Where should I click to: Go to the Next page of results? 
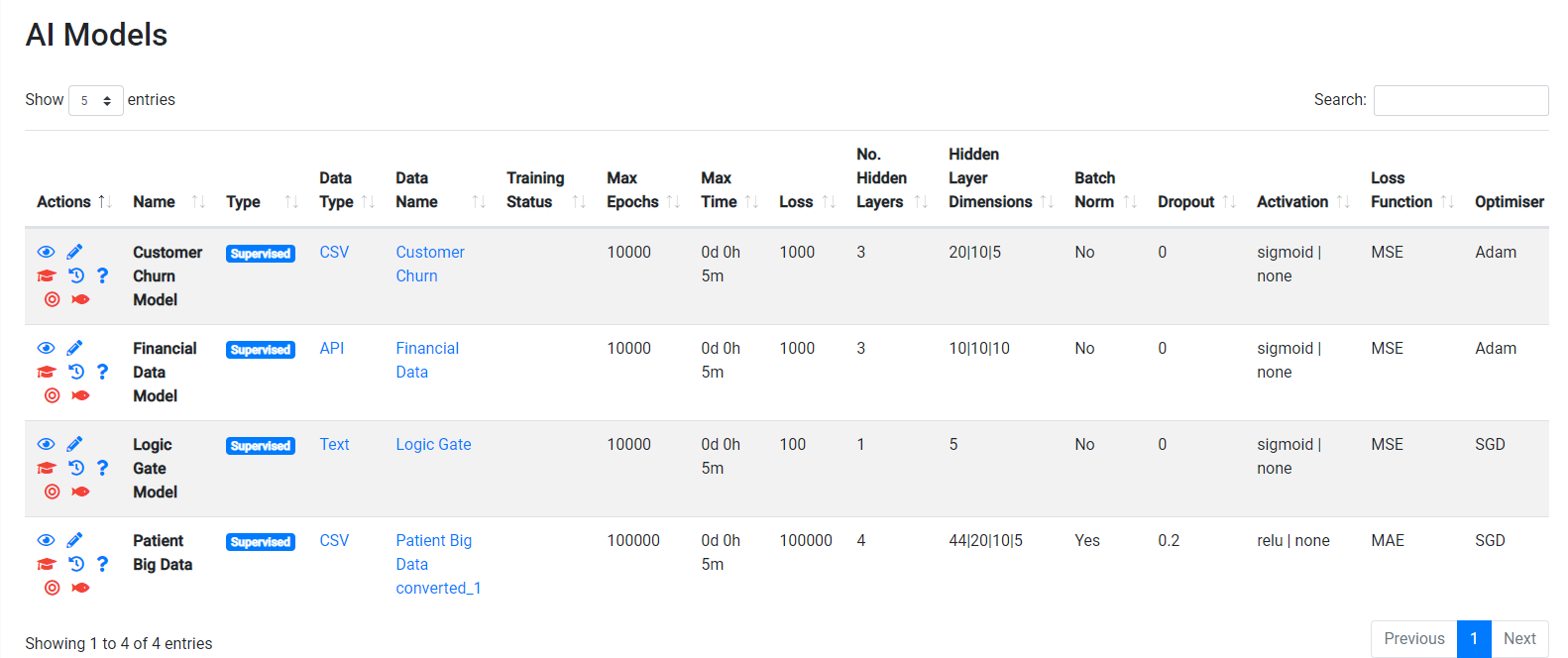1518,638
